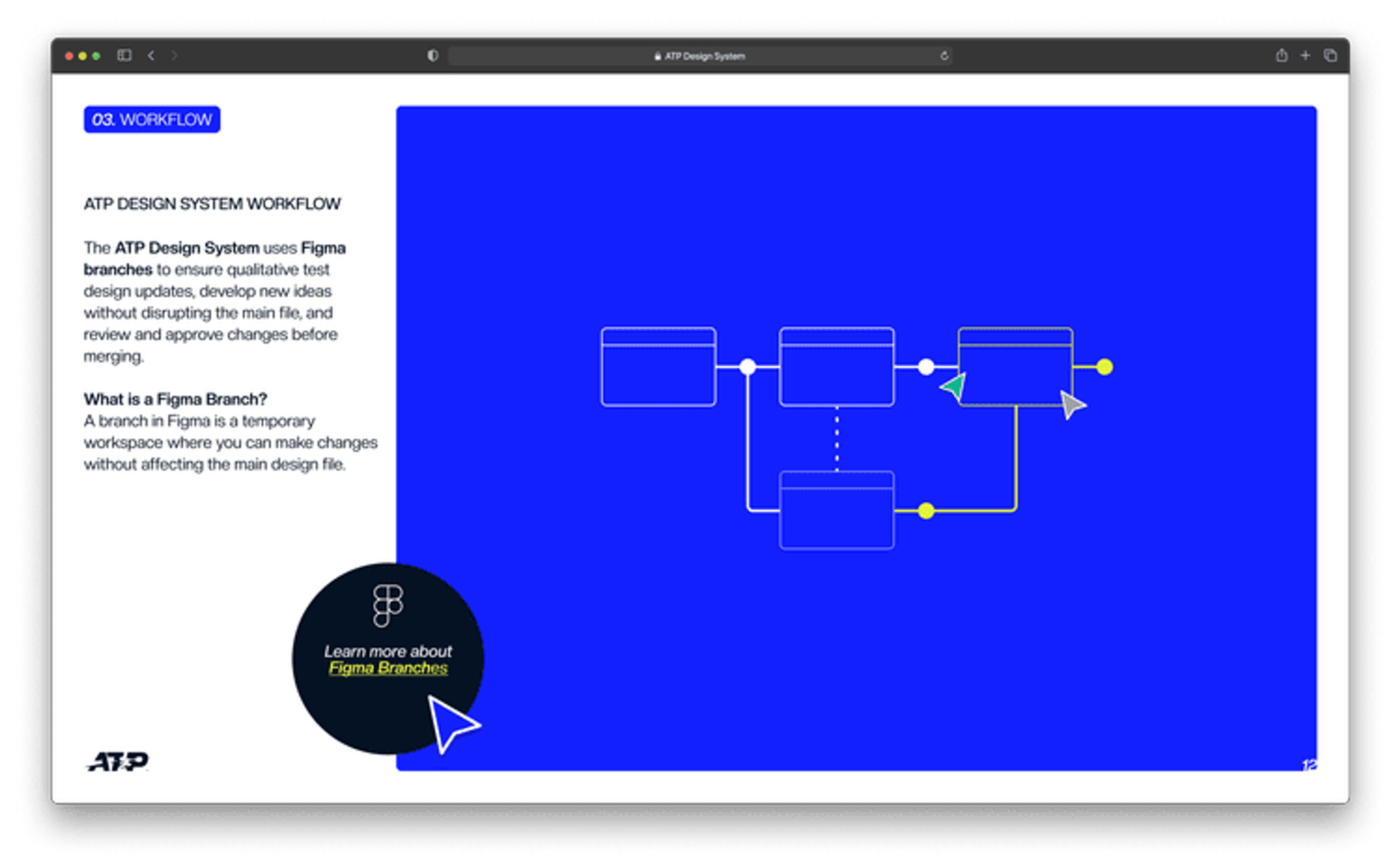Go forward with the right chevron
Image resolution: width=1400 pixels, height=868 pixels.
click(x=175, y=55)
